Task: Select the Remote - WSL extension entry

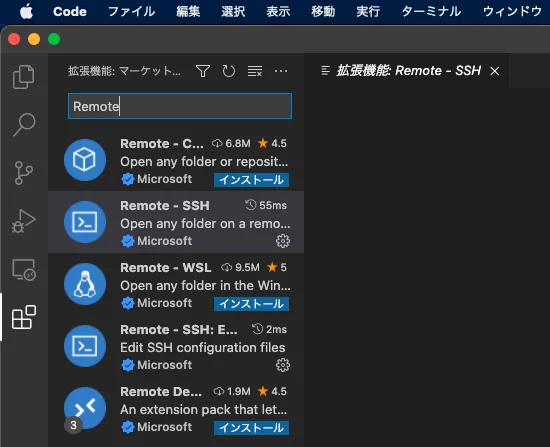Action: [176, 285]
